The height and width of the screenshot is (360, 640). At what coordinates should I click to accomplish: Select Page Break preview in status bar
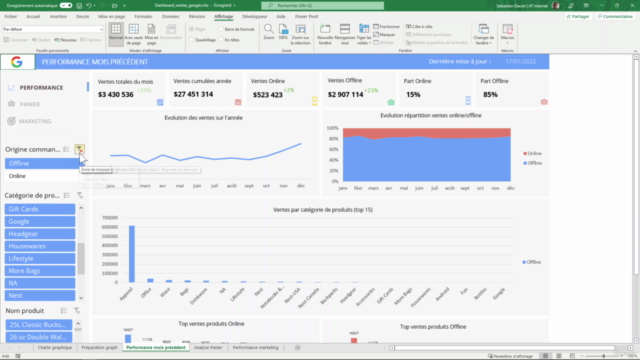click(x=572, y=356)
